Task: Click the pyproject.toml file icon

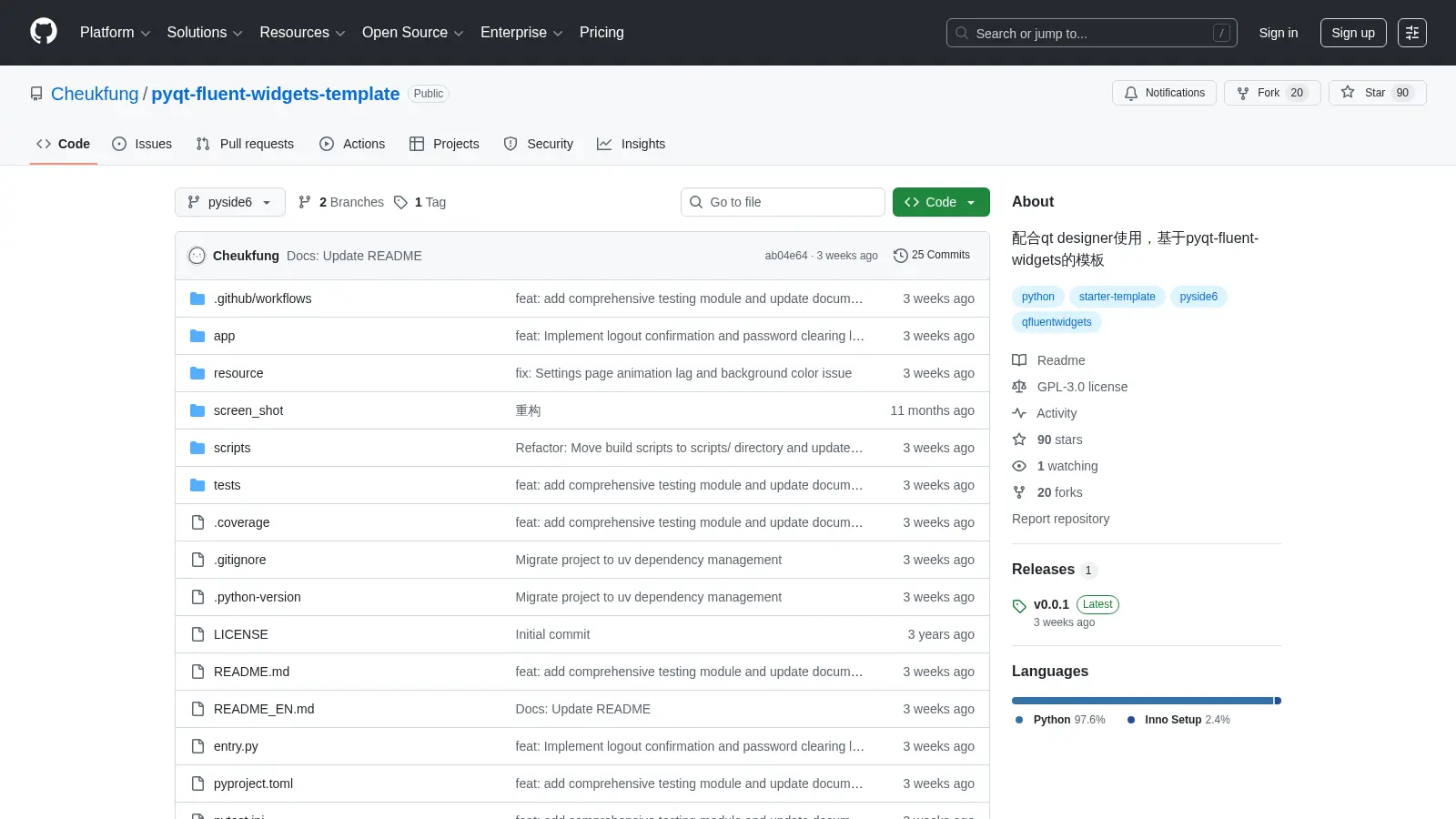Action: point(197,784)
